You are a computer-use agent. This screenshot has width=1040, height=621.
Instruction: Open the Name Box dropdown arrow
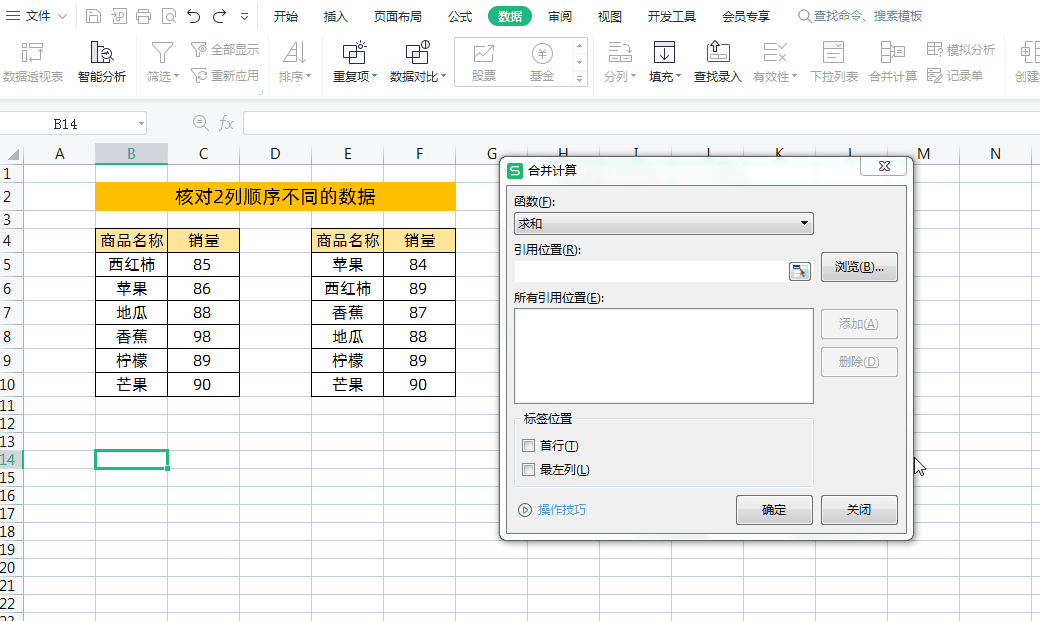(141, 123)
